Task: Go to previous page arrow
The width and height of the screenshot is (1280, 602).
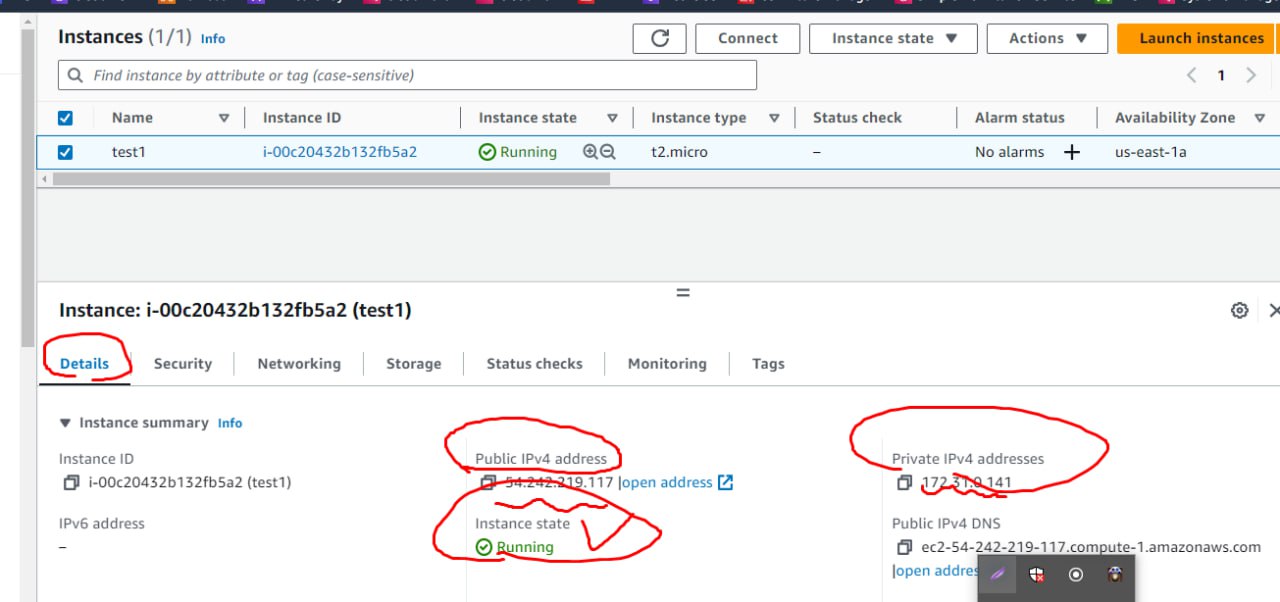Action: pos(1191,75)
